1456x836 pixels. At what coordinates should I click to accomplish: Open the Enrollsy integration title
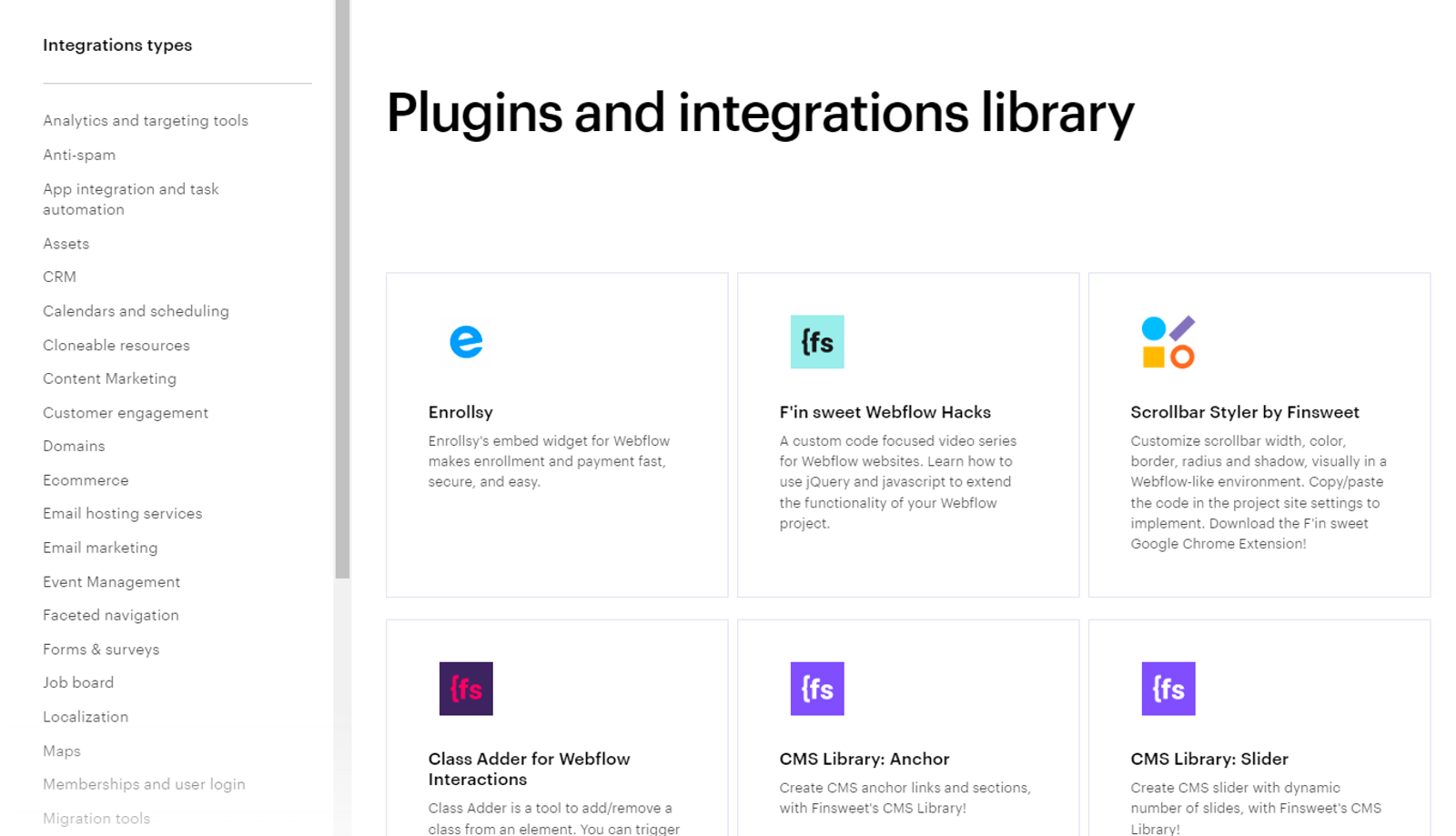[x=460, y=412]
